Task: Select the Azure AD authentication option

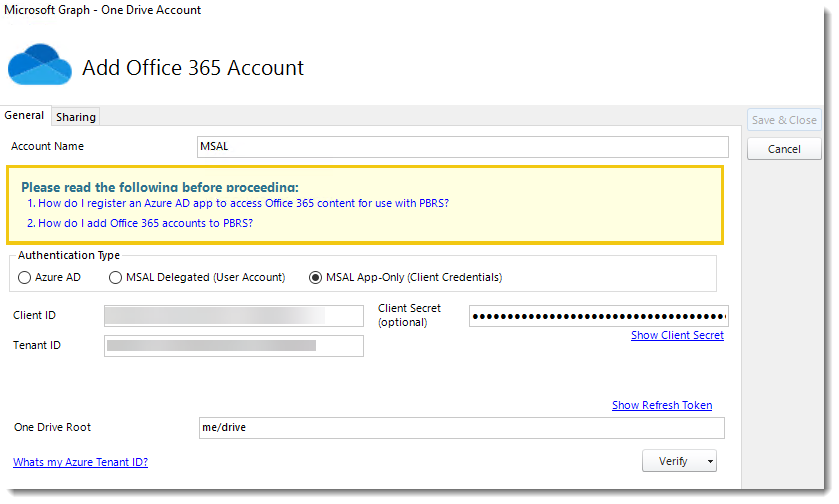Action: point(25,277)
